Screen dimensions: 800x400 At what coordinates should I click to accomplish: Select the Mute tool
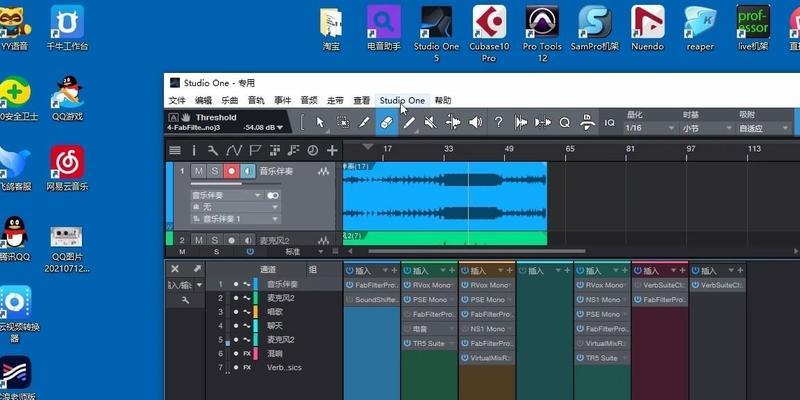(x=431, y=122)
